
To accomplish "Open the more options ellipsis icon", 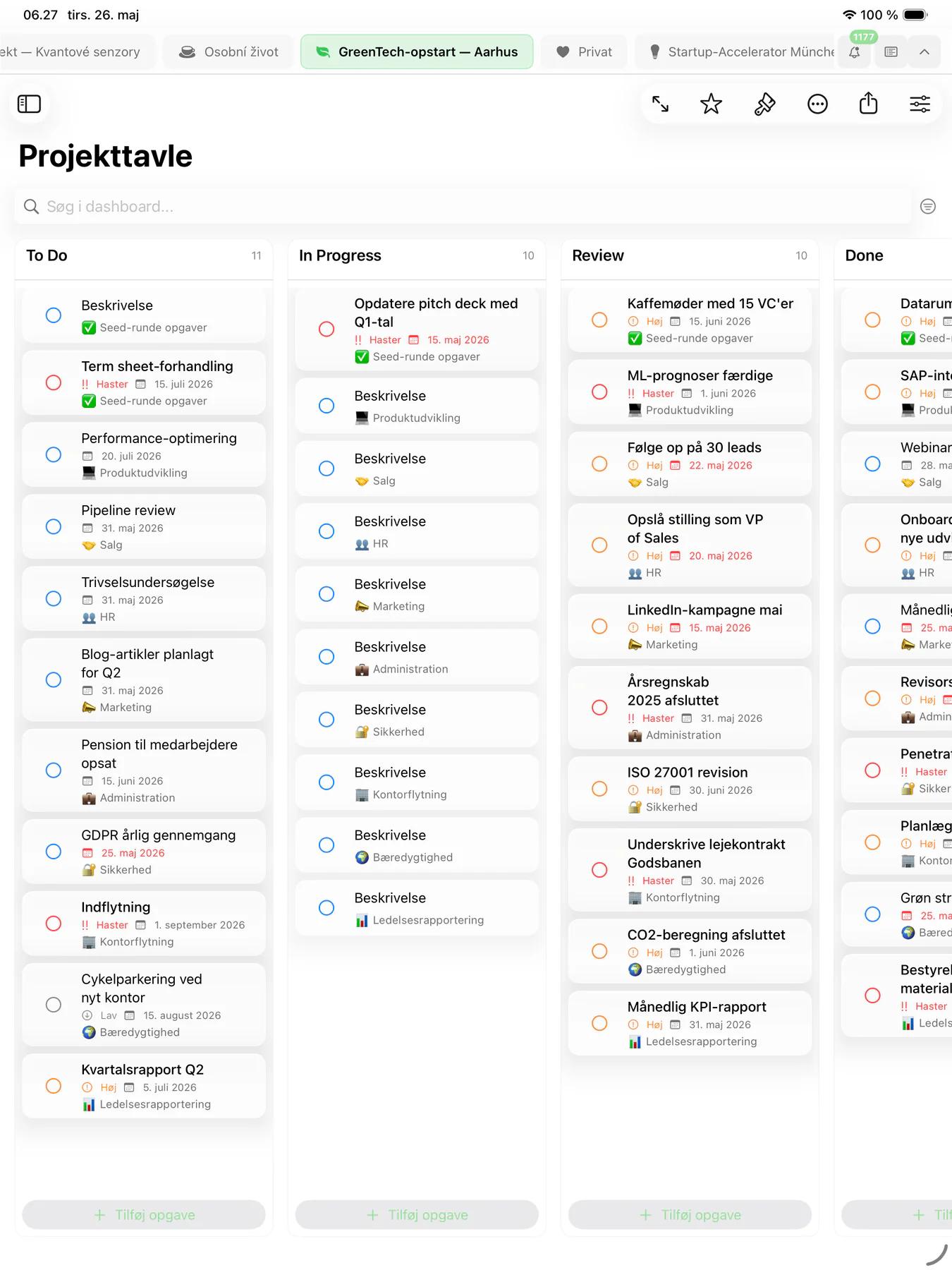I will [x=817, y=104].
